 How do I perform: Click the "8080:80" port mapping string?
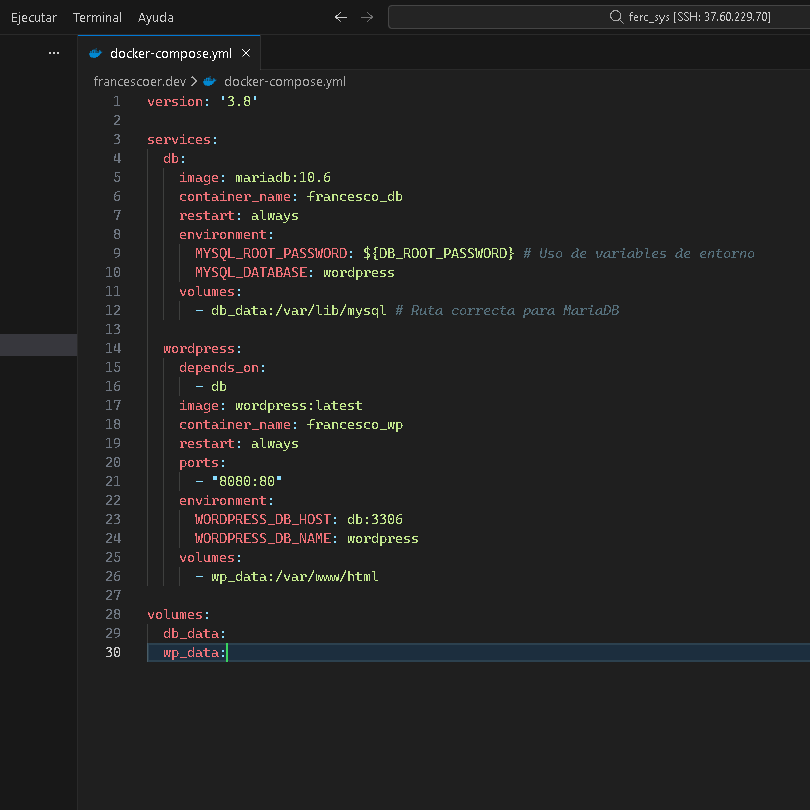[247, 481]
